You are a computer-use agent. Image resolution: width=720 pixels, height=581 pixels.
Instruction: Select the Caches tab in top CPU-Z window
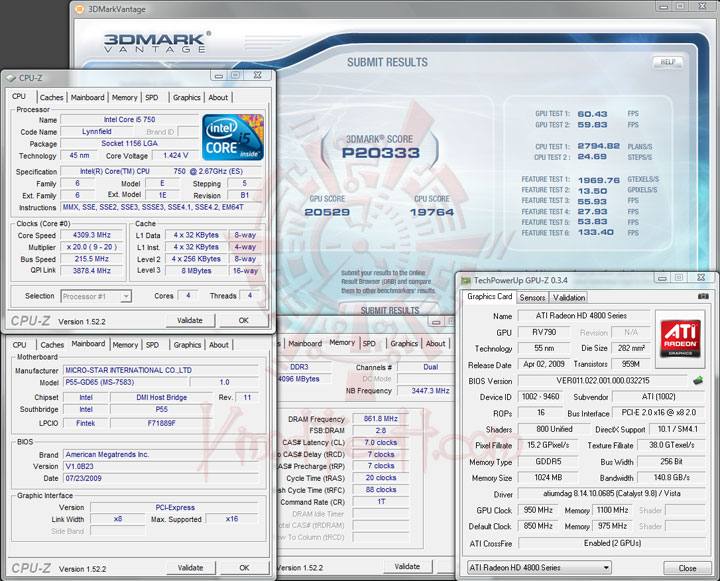point(51,98)
